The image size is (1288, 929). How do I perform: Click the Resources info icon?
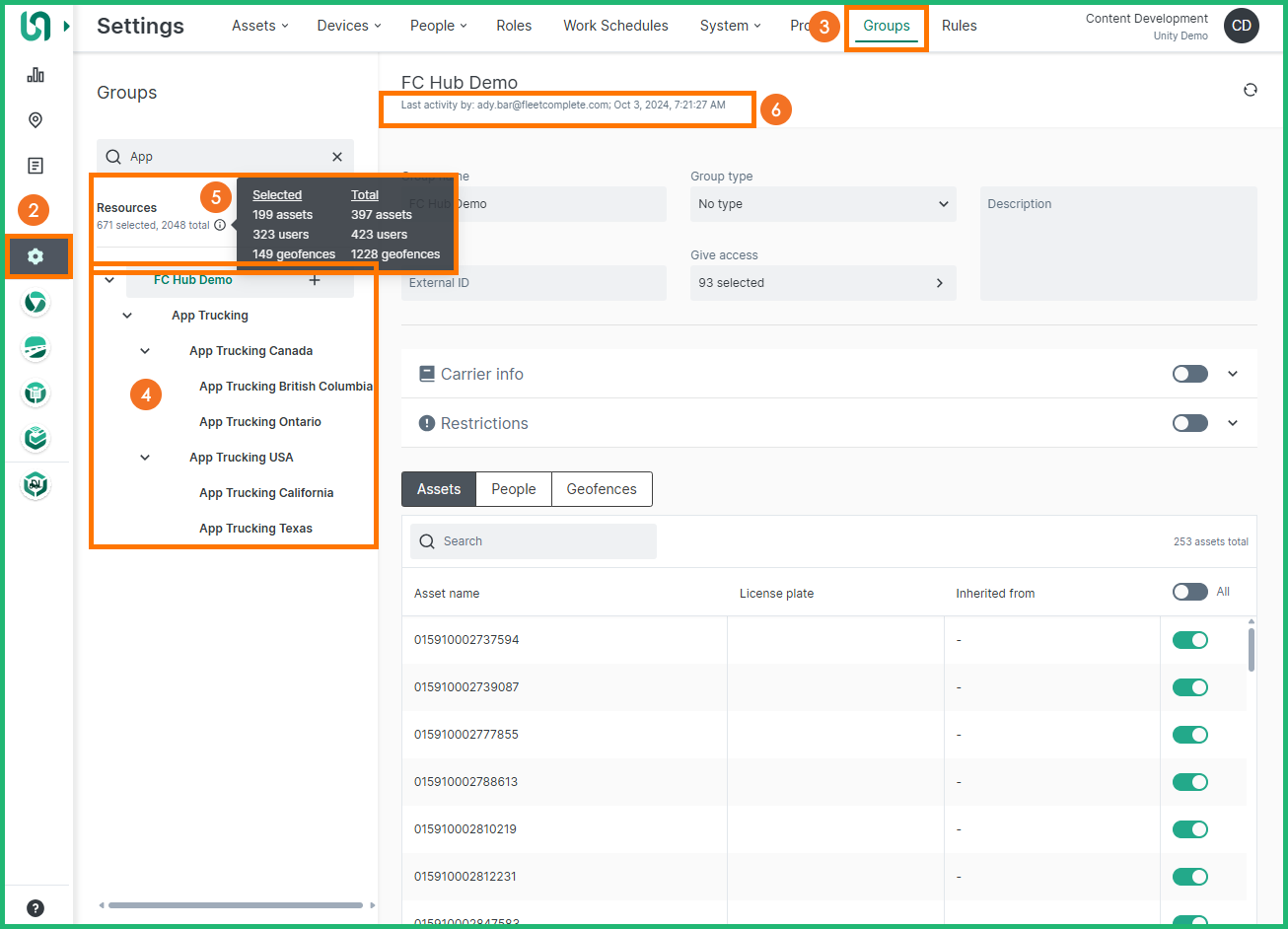pyautogui.click(x=220, y=225)
